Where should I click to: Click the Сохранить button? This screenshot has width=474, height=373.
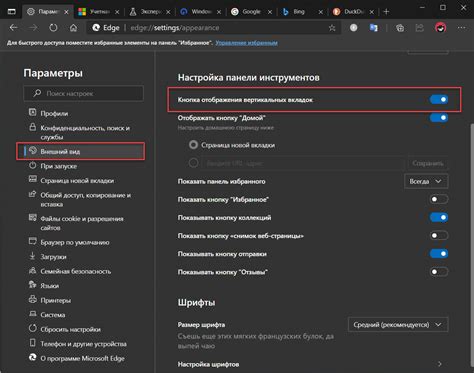[428, 163]
